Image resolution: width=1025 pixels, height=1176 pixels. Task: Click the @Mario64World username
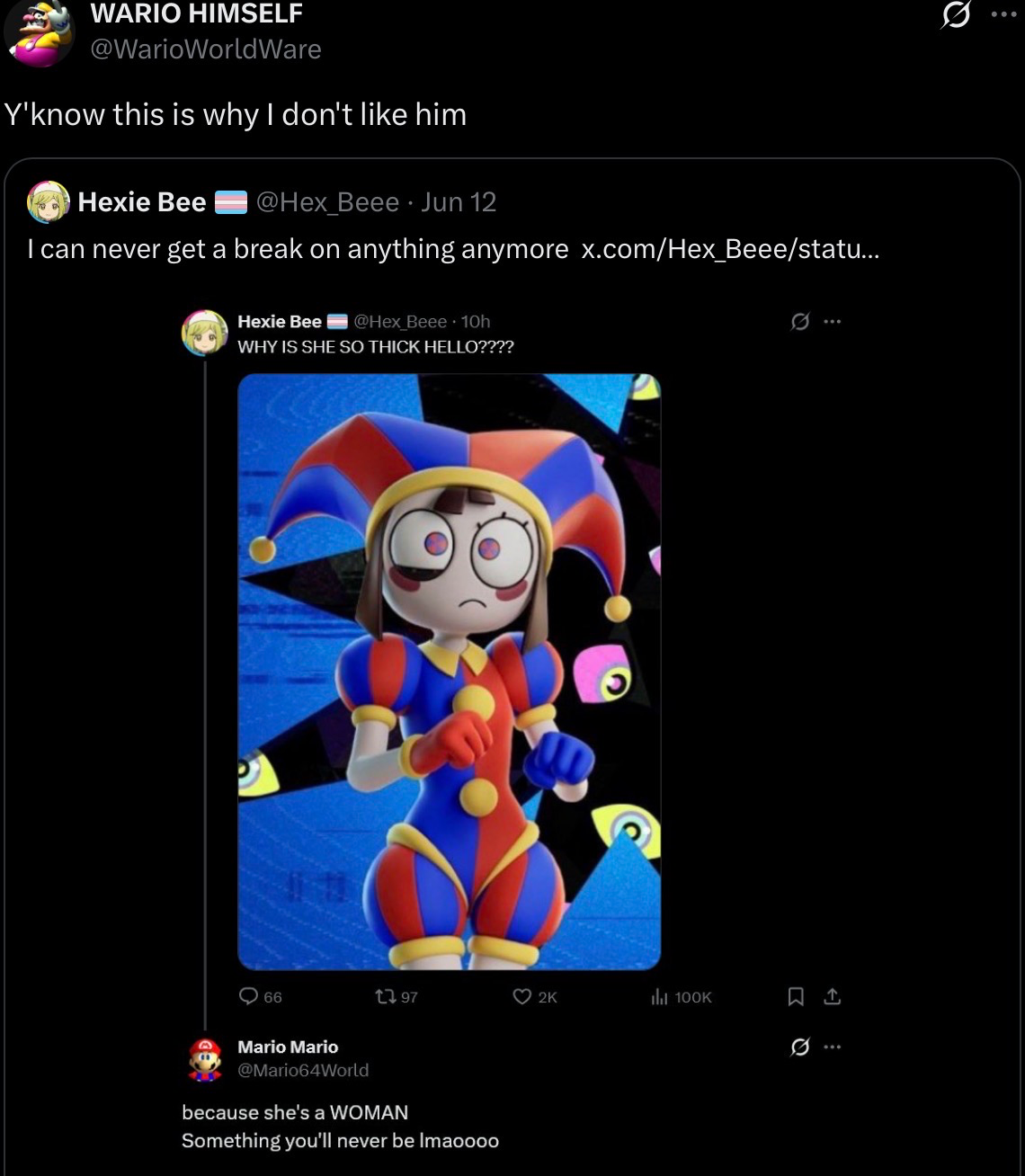coord(303,1070)
